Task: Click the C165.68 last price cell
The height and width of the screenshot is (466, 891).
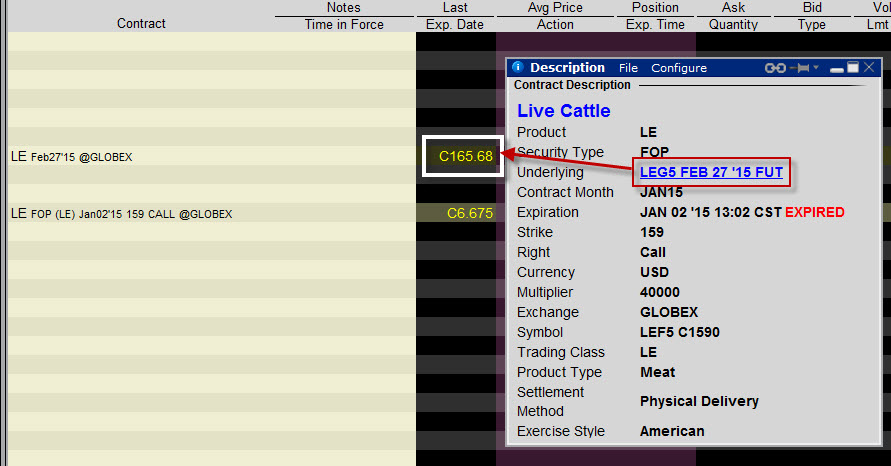Action: pyautogui.click(x=465, y=156)
